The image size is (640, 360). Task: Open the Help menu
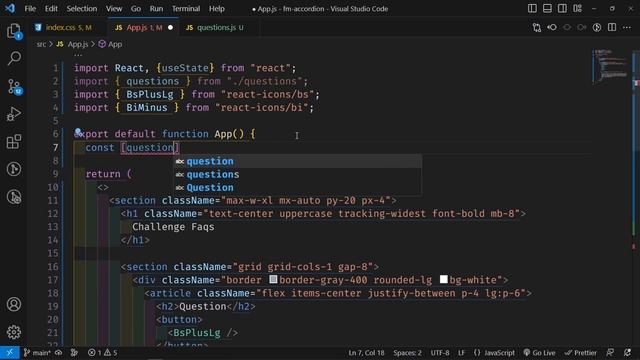click(217, 9)
